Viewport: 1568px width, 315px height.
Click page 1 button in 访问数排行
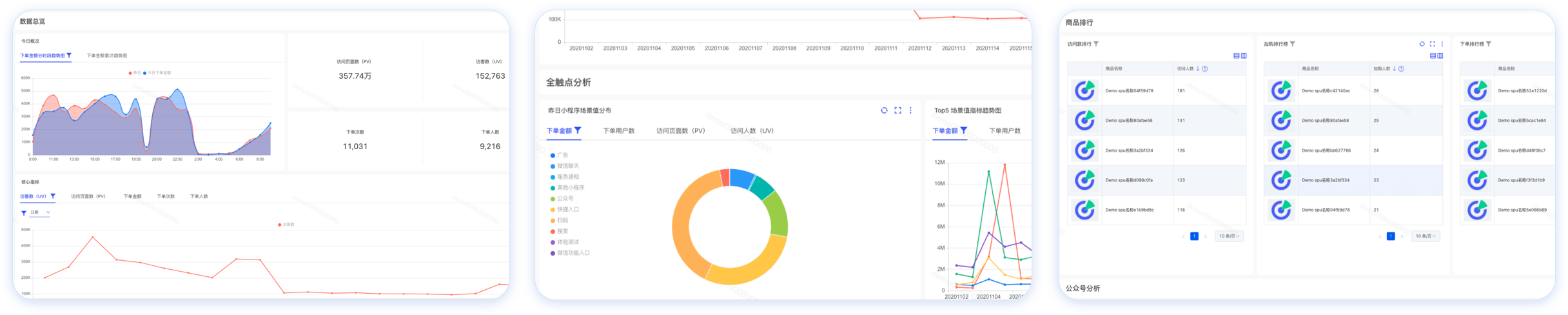[1194, 236]
